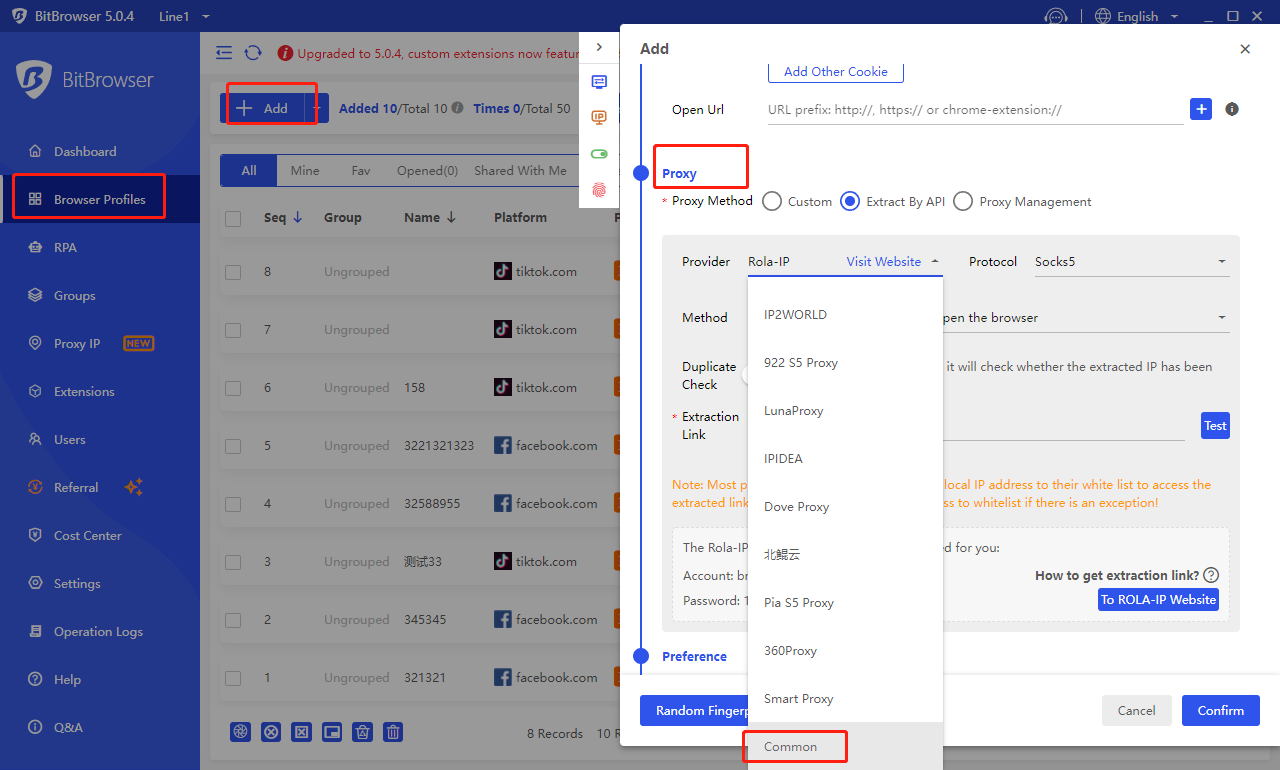Check the row named 3221321323
Image resolution: width=1280 pixels, height=770 pixels.
[x=233, y=445]
